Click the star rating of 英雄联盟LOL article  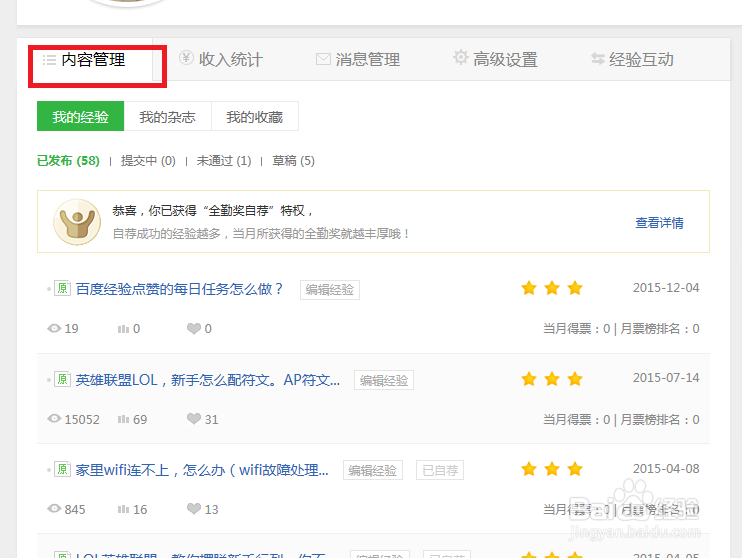coord(552,379)
